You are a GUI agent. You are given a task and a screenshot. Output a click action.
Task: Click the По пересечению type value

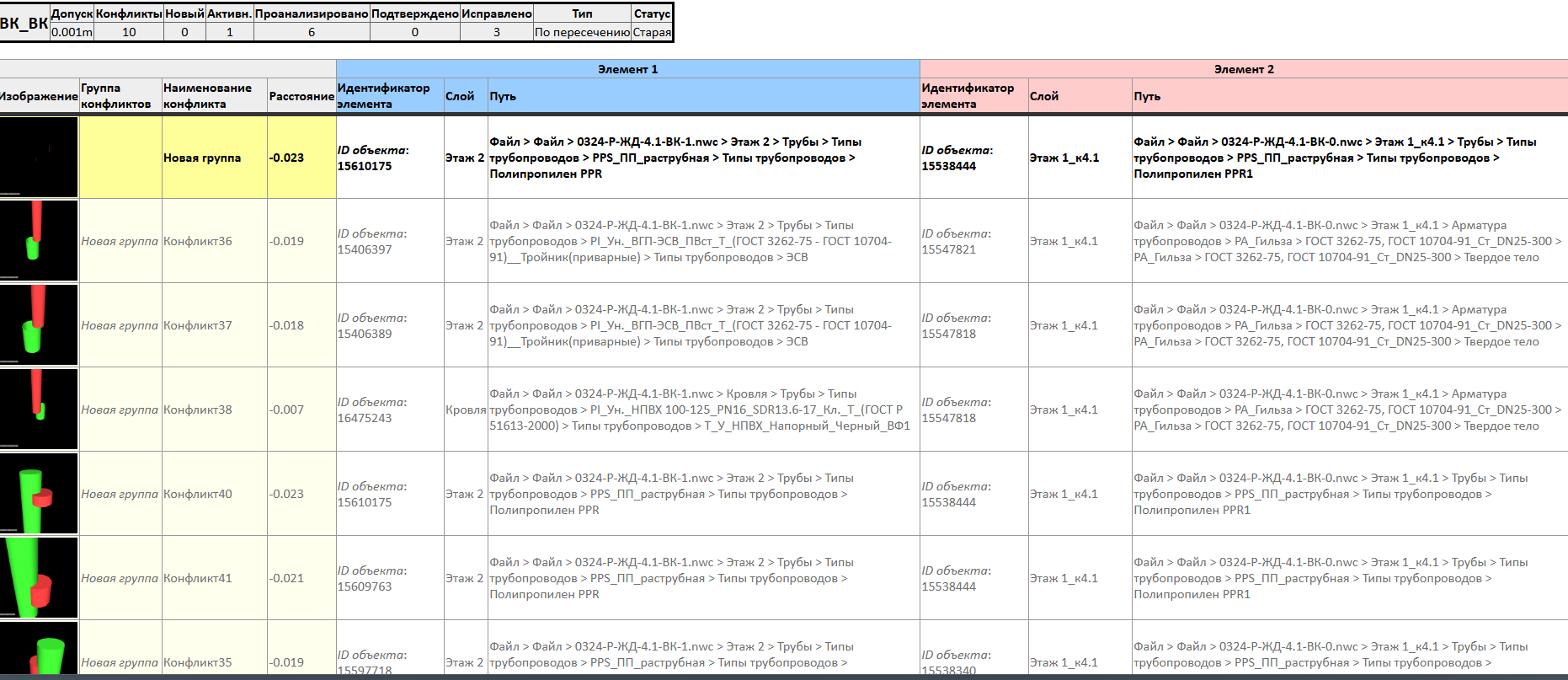pyautogui.click(x=582, y=32)
